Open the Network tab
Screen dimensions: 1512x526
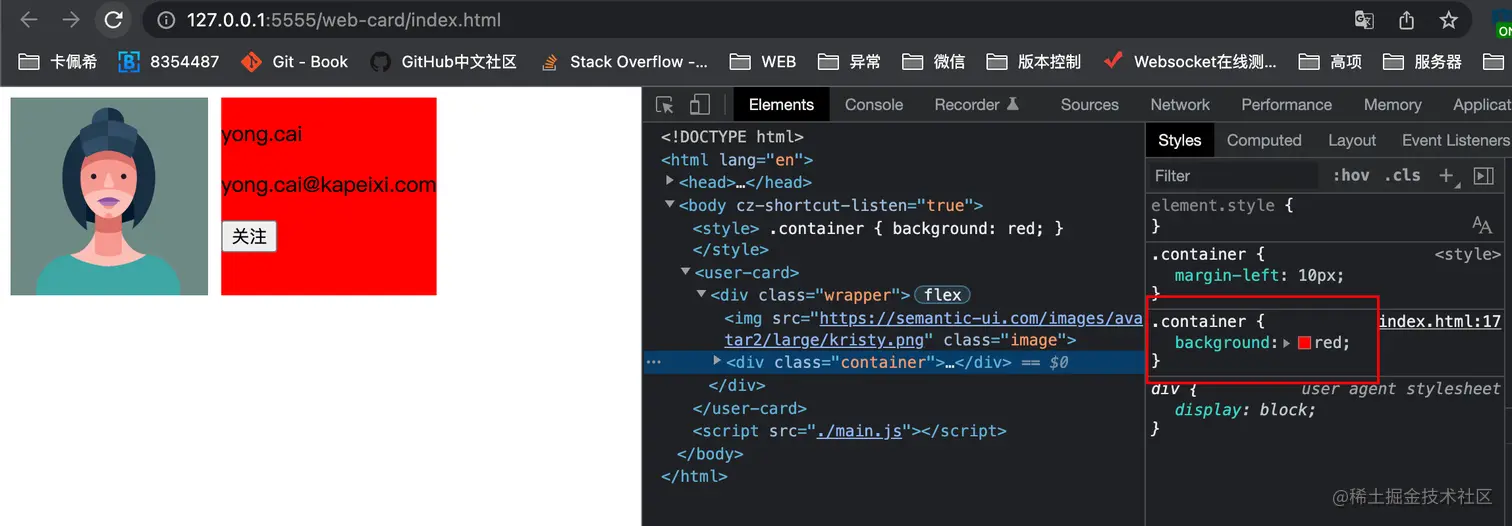pos(1180,104)
